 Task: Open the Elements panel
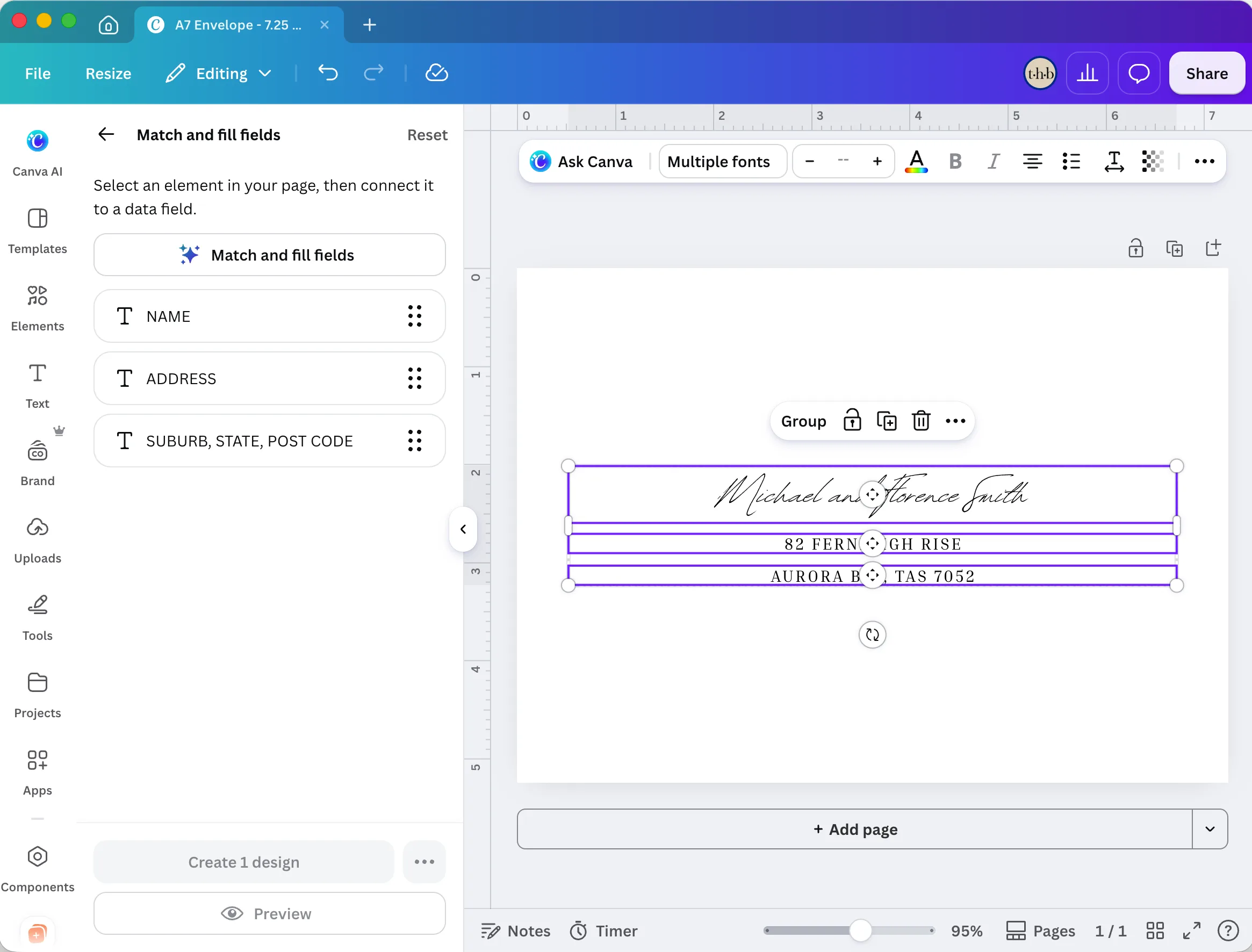38,308
